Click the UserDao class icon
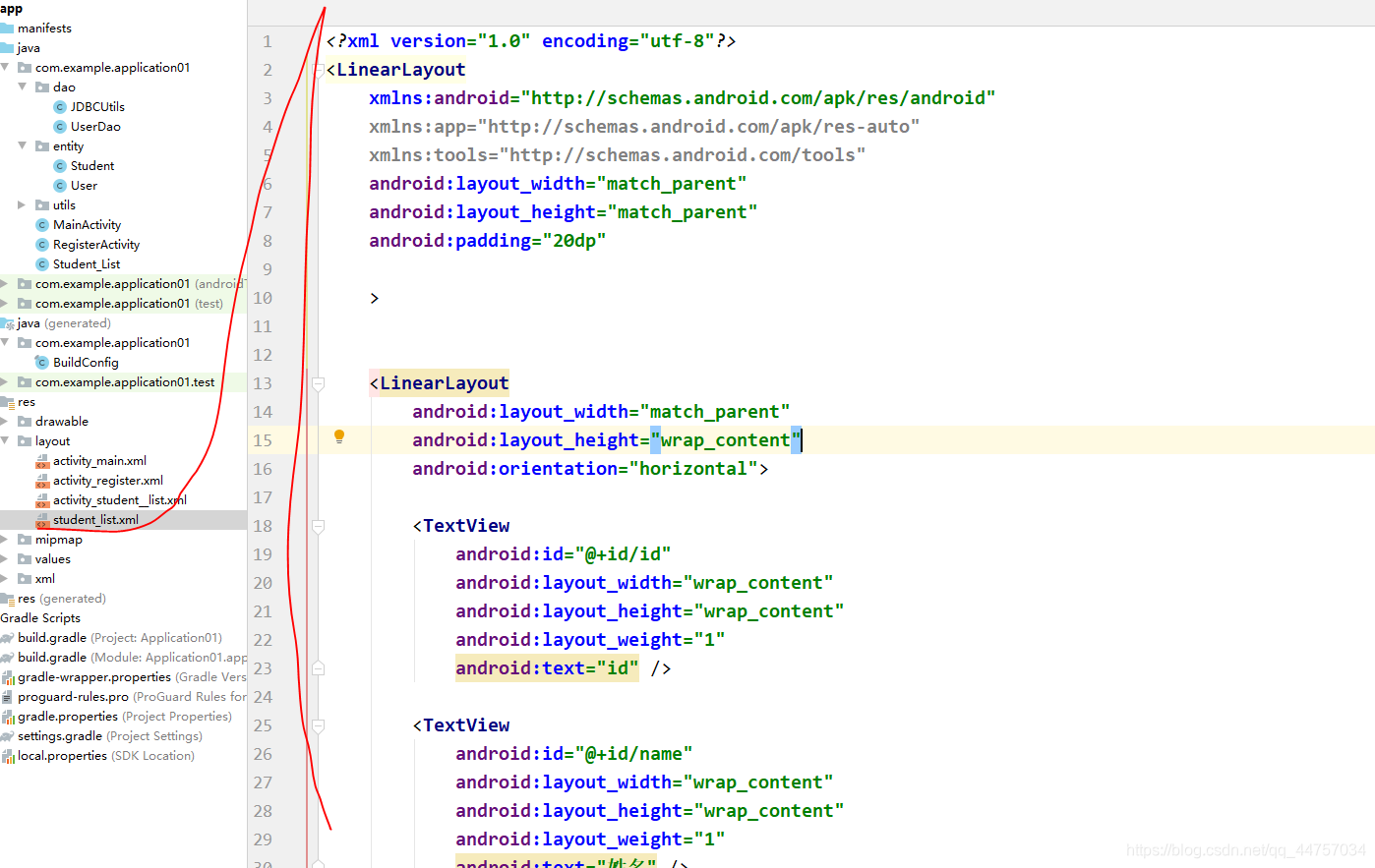This screenshot has width=1375, height=868. click(60, 127)
